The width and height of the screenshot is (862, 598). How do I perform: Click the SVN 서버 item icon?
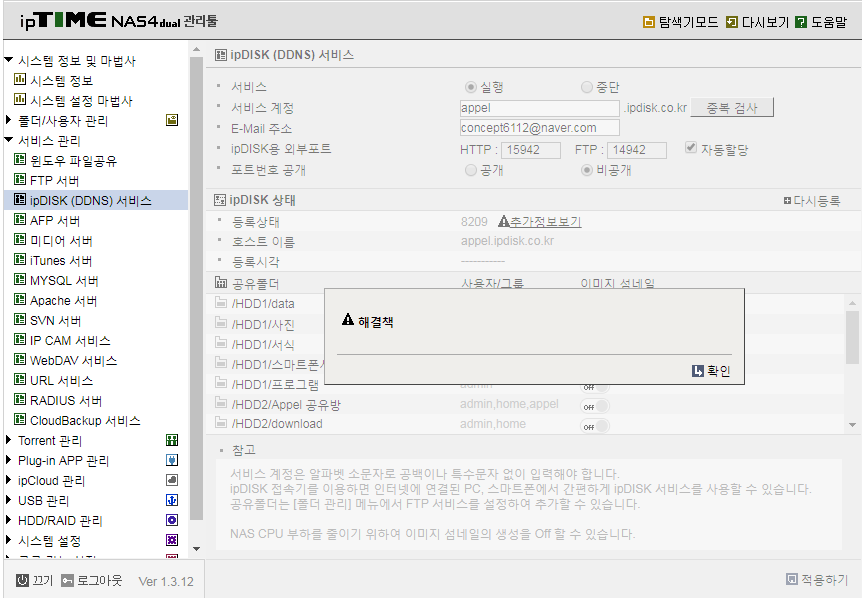tap(20, 319)
